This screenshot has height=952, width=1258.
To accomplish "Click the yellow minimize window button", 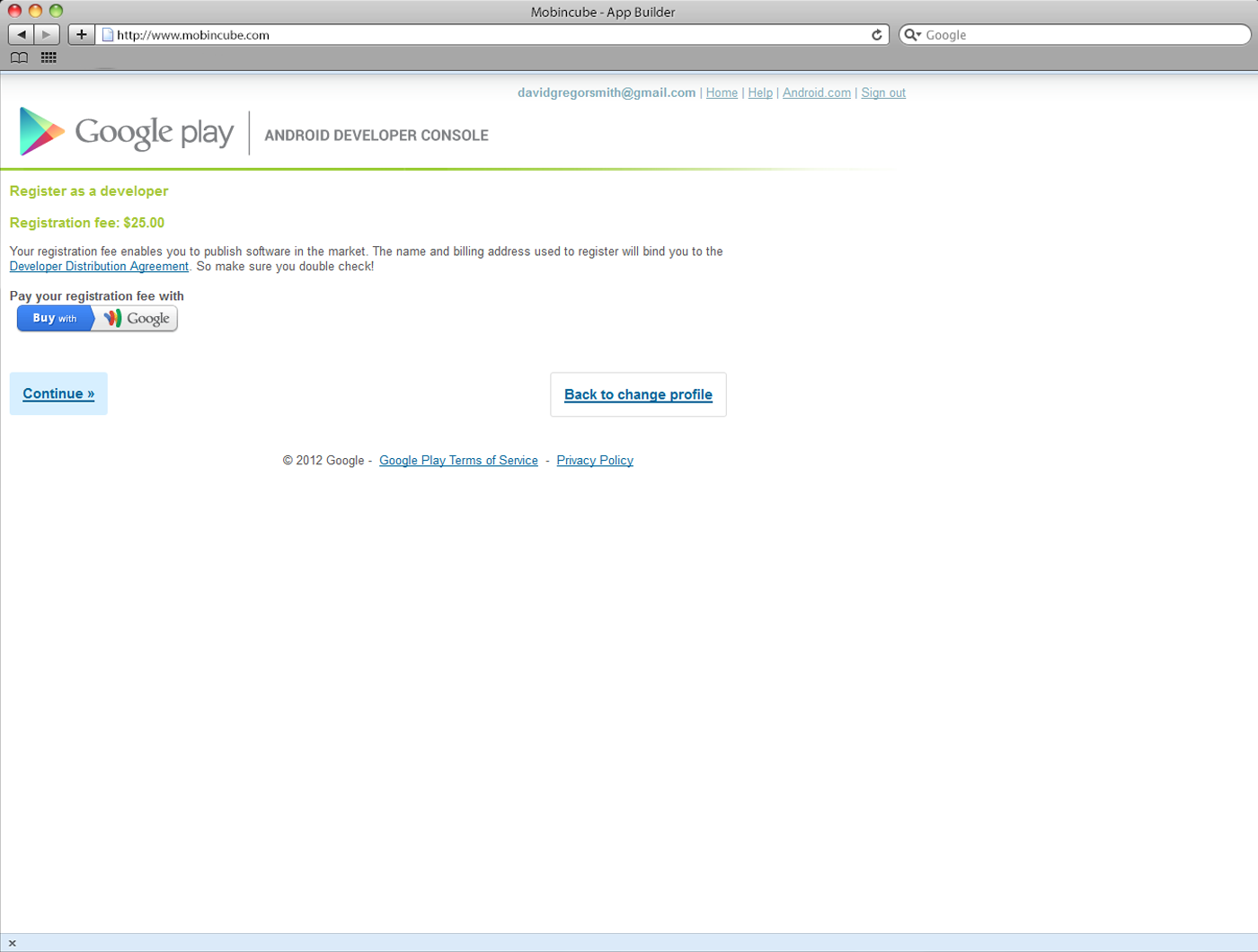I will click(35, 11).
